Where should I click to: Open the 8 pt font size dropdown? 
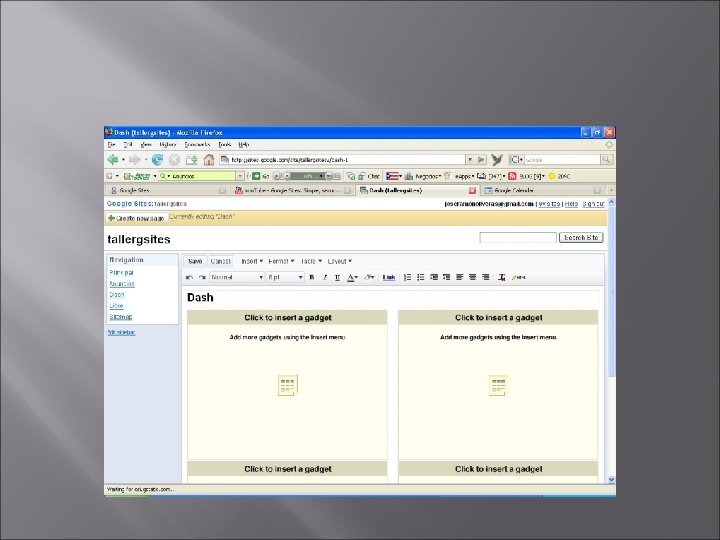(285, 277)
